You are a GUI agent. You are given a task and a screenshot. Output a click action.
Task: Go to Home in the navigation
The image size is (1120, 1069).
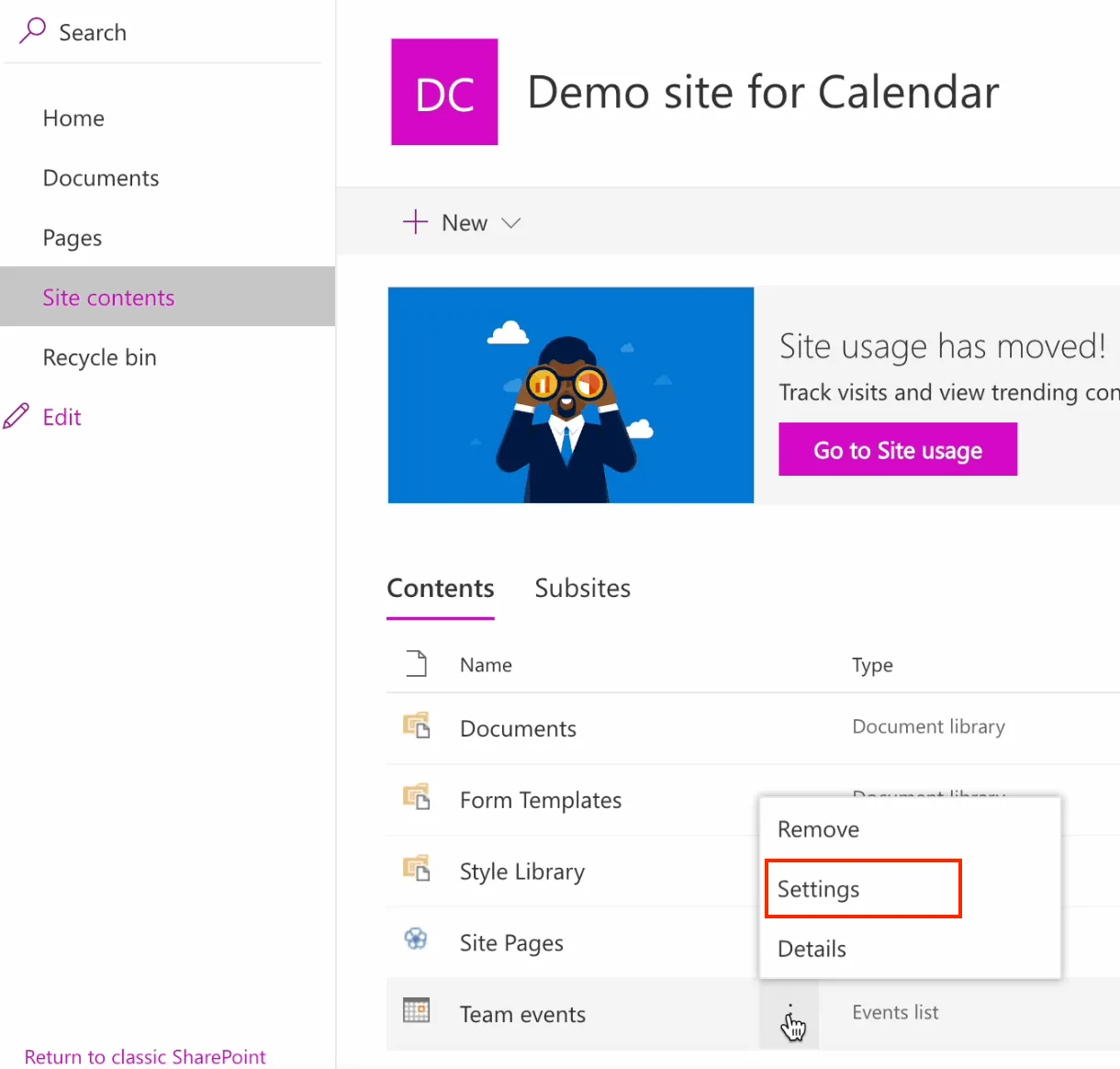point(73,118)
